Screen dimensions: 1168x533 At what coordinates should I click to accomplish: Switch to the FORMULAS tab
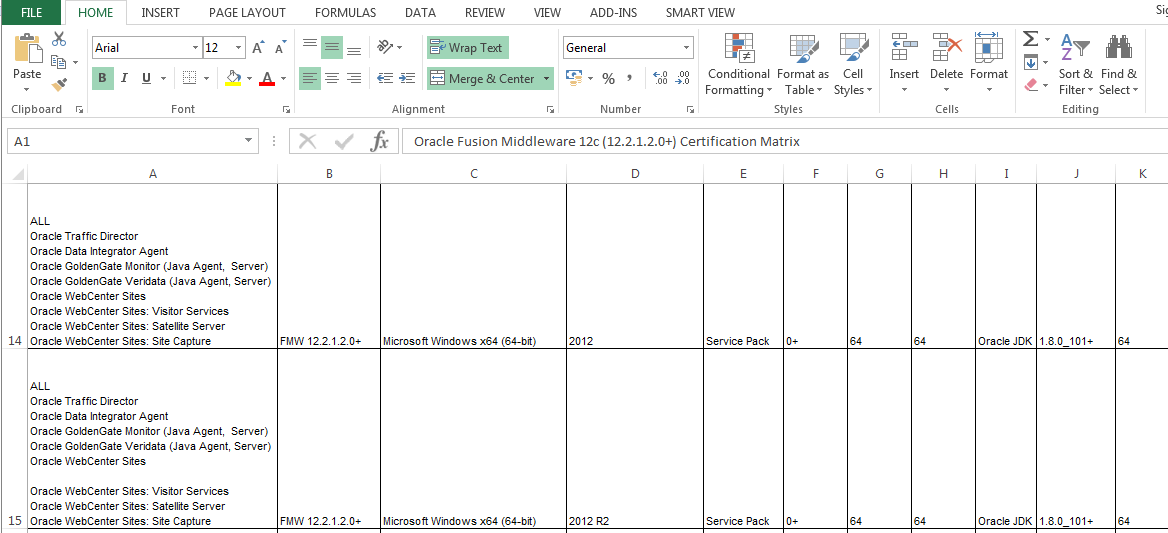coord(346,13)
